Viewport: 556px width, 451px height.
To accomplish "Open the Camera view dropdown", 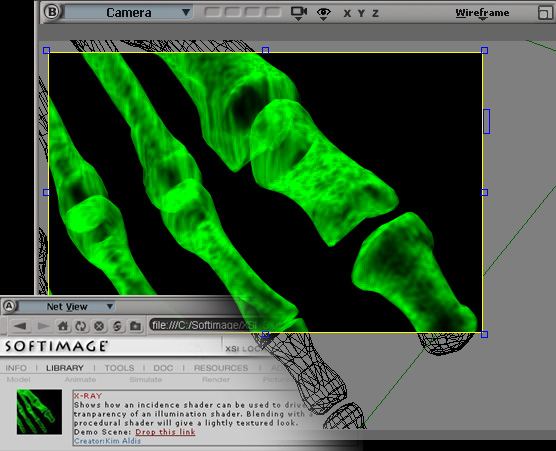I will [x=129, y=12].
